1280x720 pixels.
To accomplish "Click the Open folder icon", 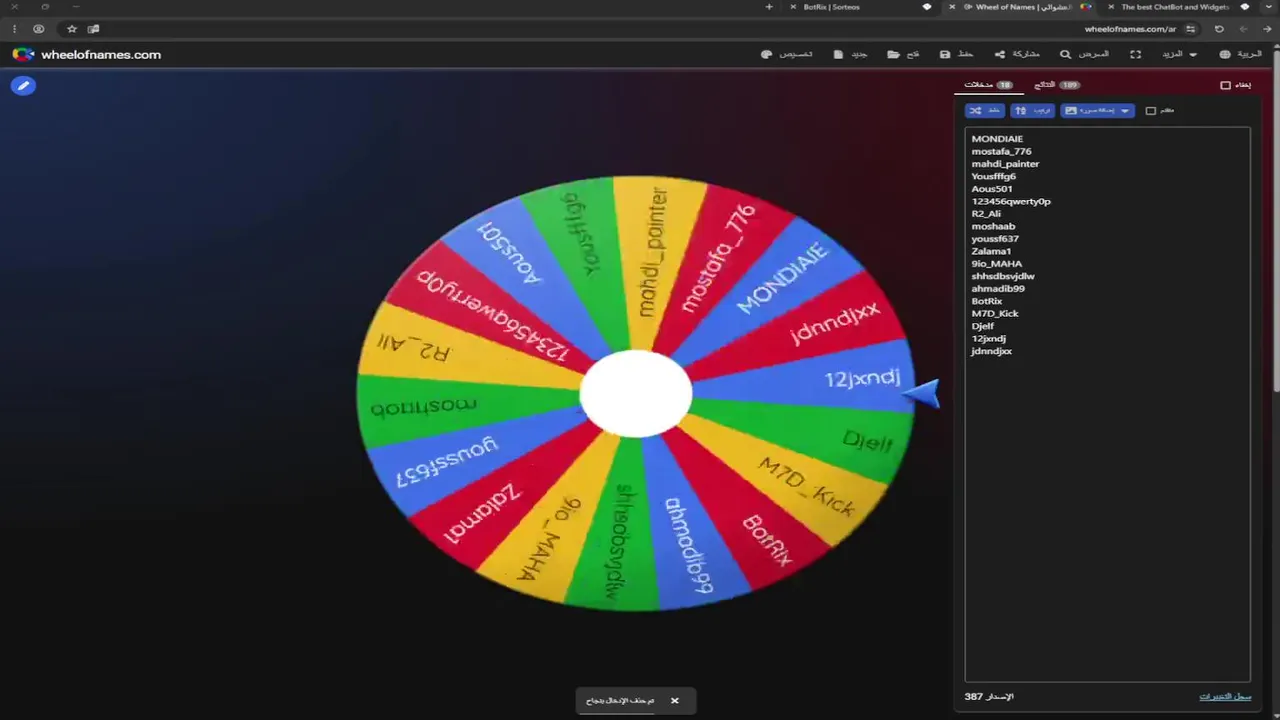I will pos(893,54).
